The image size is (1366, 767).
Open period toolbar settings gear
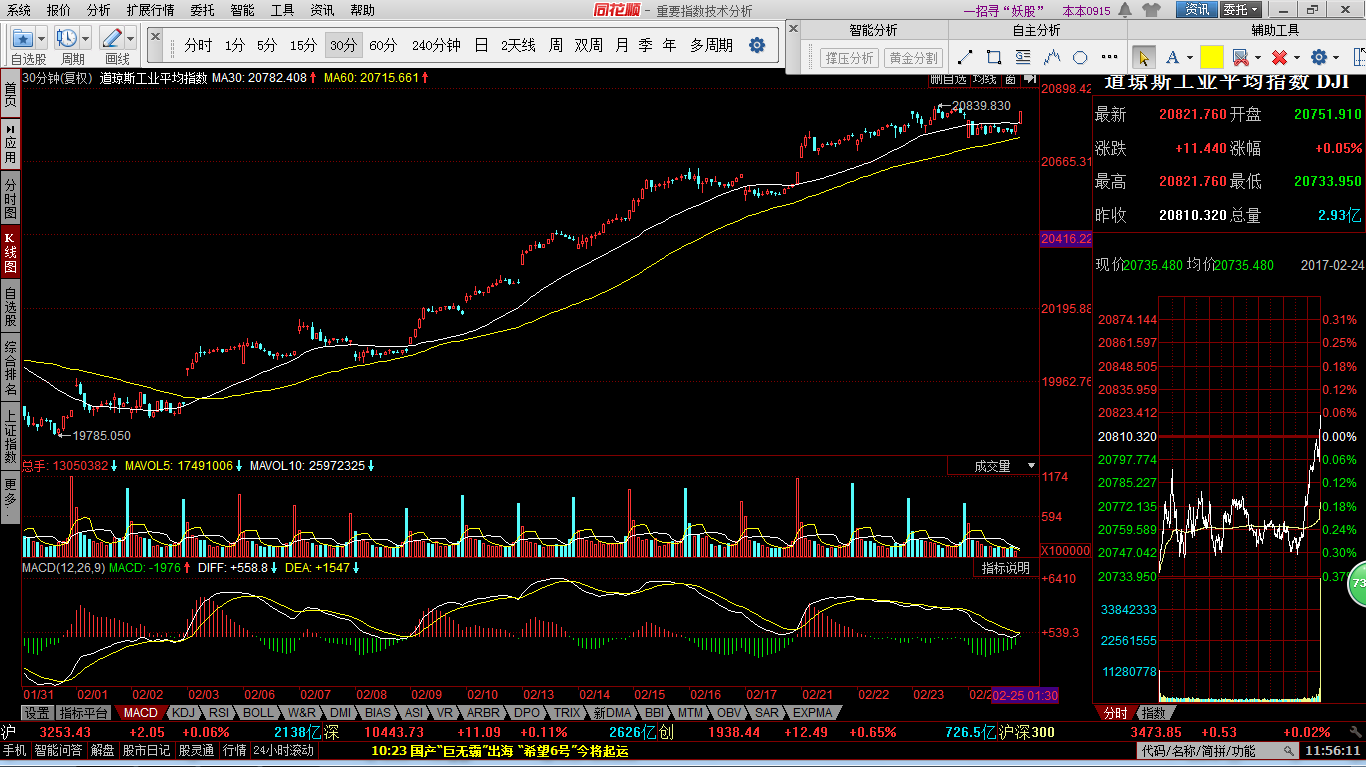[757, 45]
